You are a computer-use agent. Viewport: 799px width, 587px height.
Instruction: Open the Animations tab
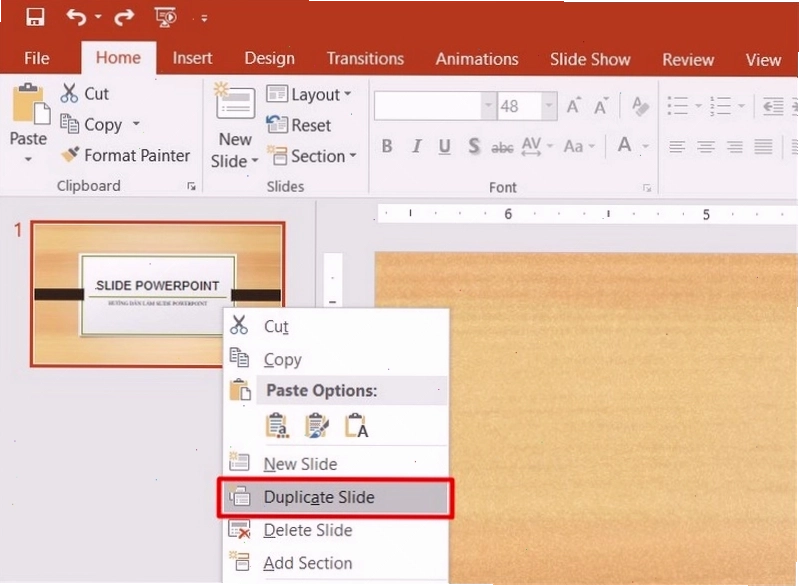click(476, 59)
